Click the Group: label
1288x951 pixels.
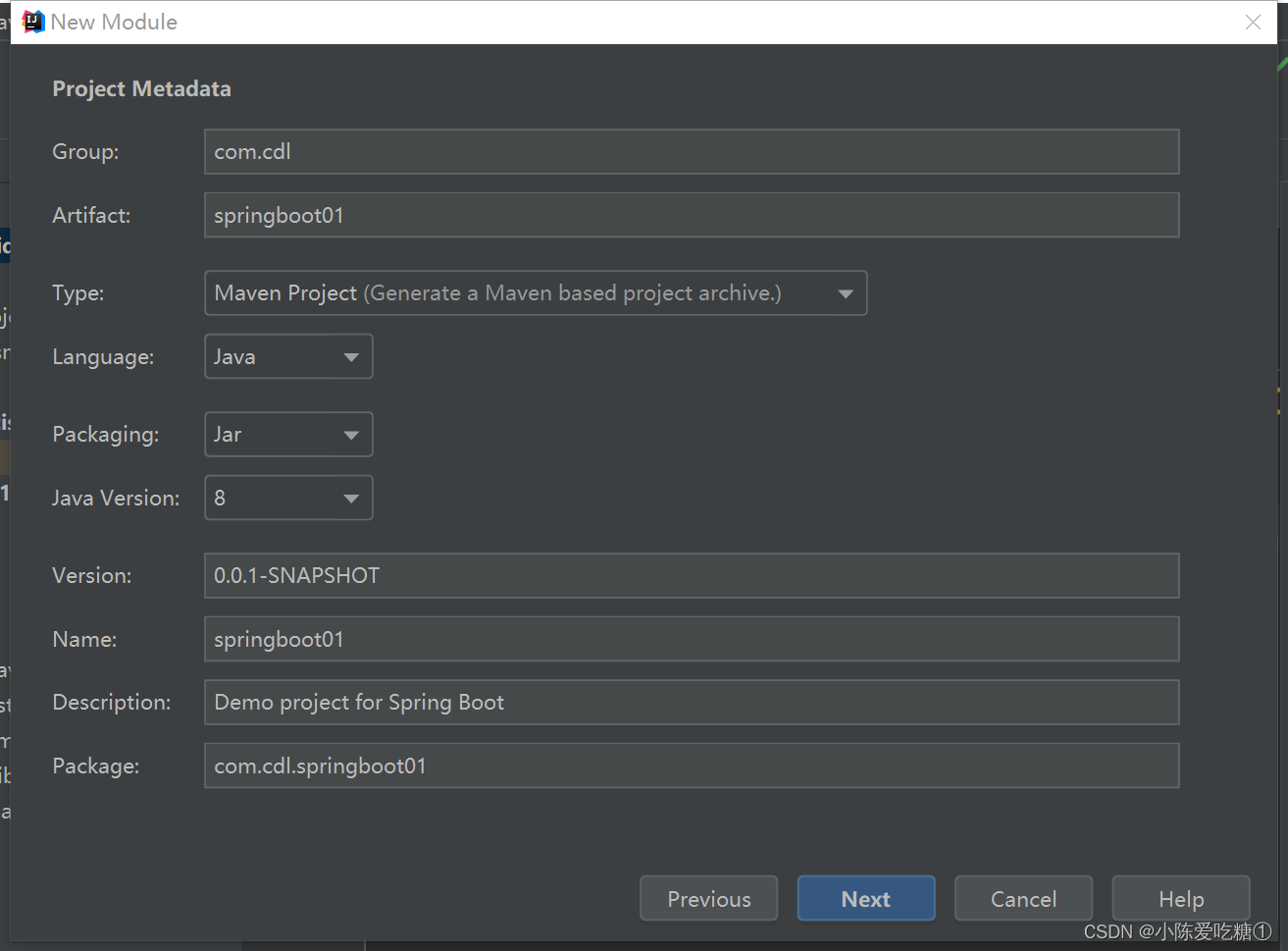(x=85, y=152)
